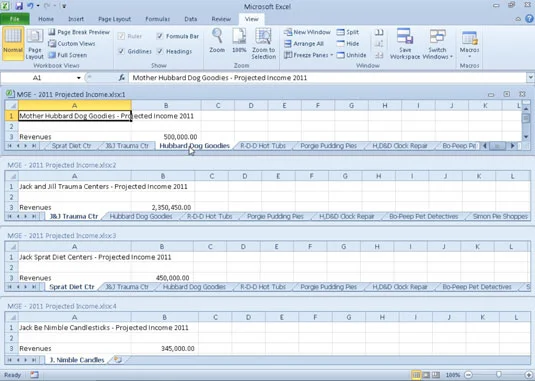Viewport: 535px width, 381px height.
Task: Open Page Break Preview
Action: coord(79,32)
